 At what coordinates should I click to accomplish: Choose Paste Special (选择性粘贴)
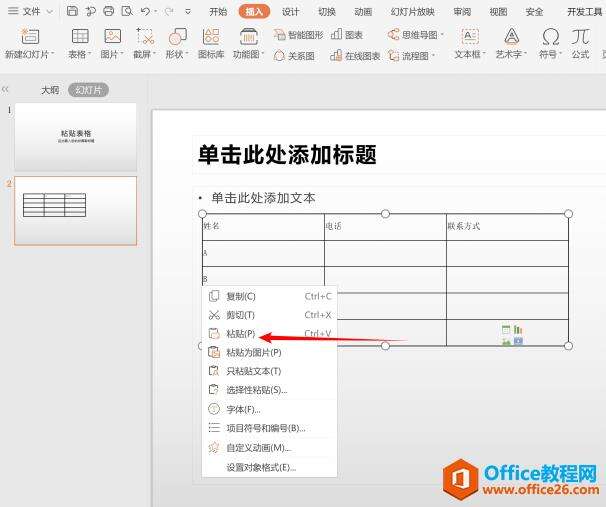tap(269, 390)
